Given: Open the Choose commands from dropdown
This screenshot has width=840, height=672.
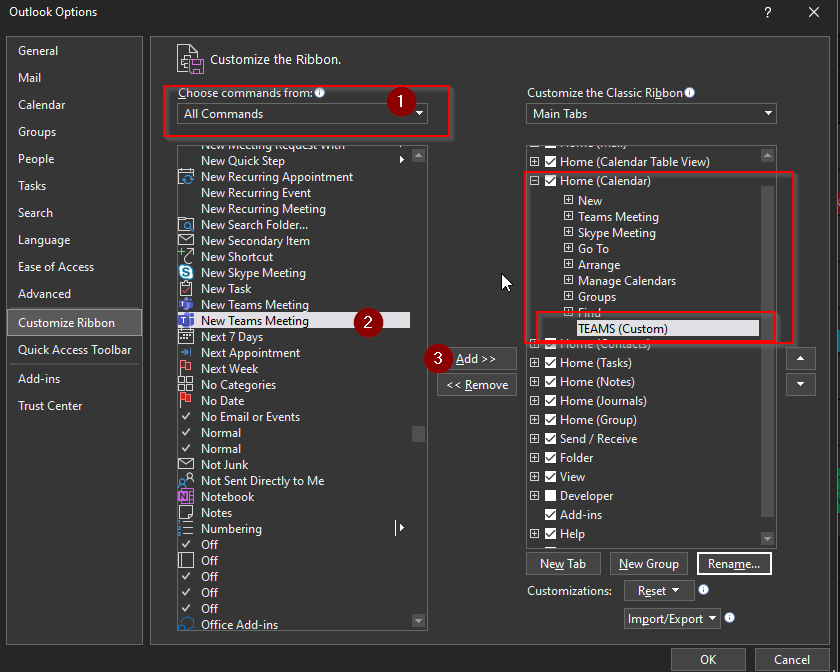Looking at the screenshot, I should point(302,114).
